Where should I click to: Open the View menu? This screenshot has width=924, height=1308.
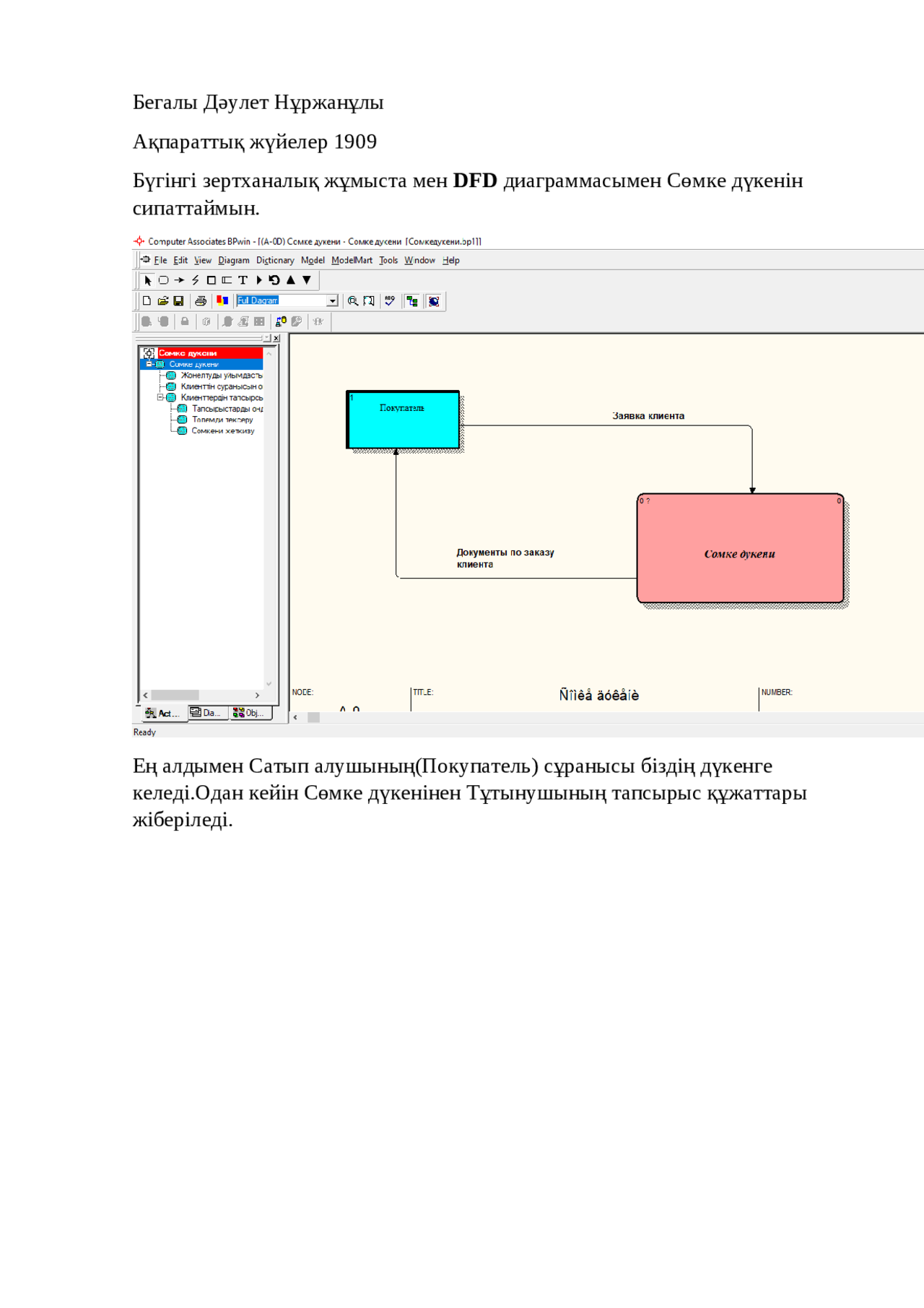[203, 261]
